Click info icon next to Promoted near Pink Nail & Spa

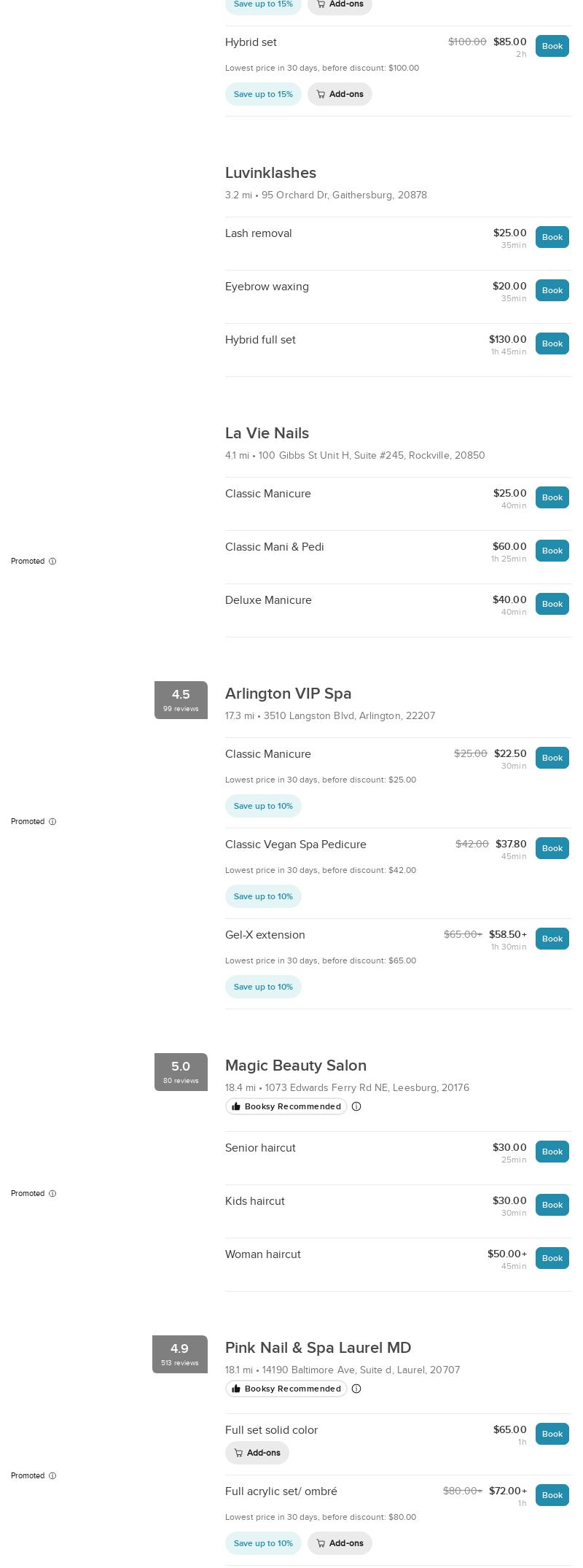[x=52, y=1476]
